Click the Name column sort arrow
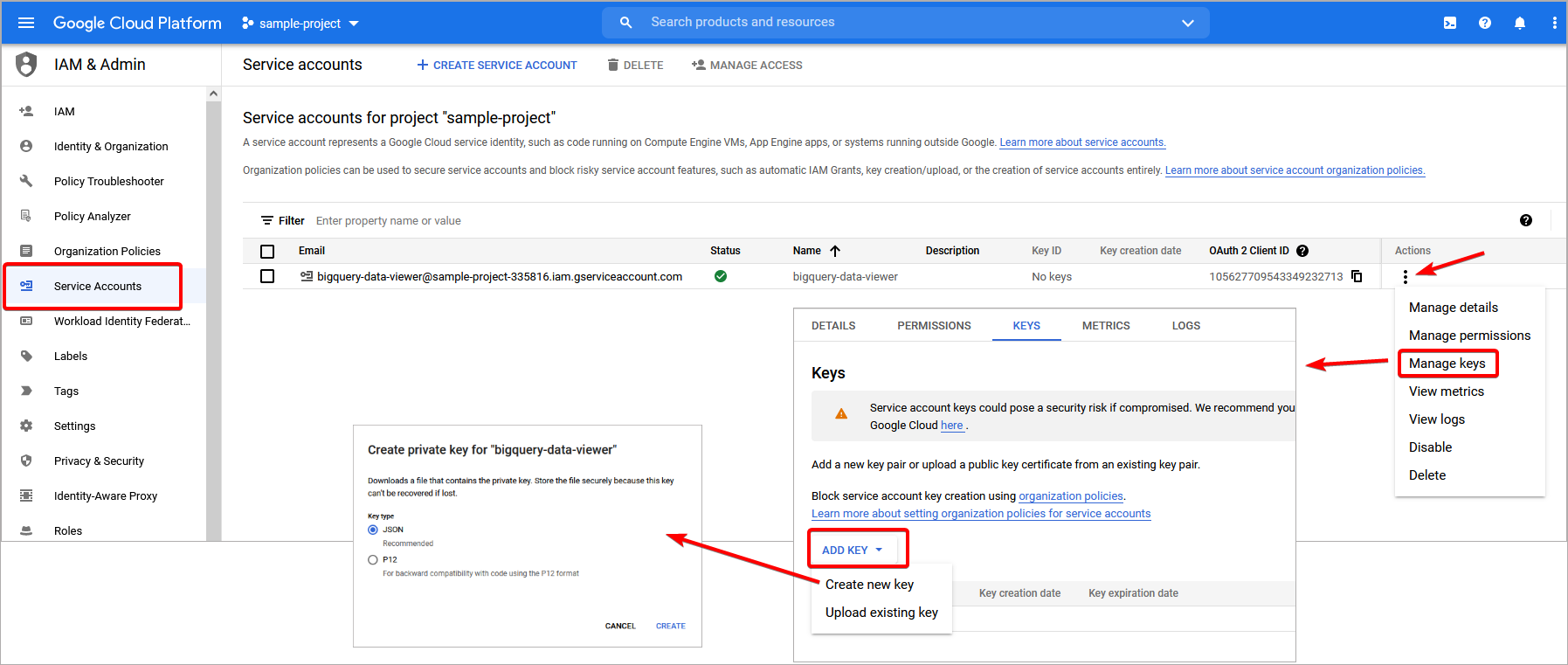Image resolution: width=1568 pixels, height=665 pixels. pyautogui.click(x=835, y=251)
